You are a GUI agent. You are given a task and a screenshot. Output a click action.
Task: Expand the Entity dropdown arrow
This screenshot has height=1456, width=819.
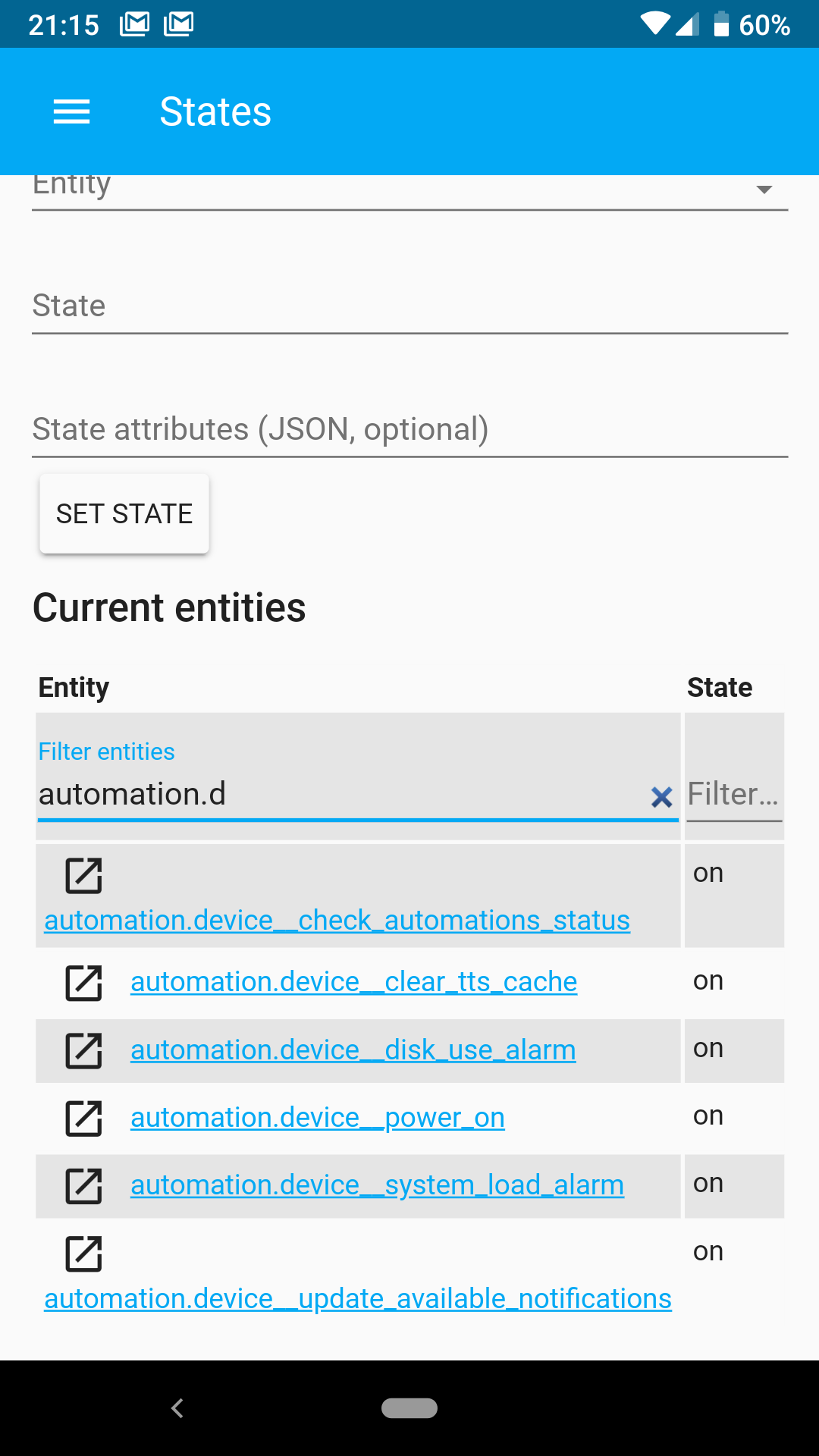tap(764, 189)
